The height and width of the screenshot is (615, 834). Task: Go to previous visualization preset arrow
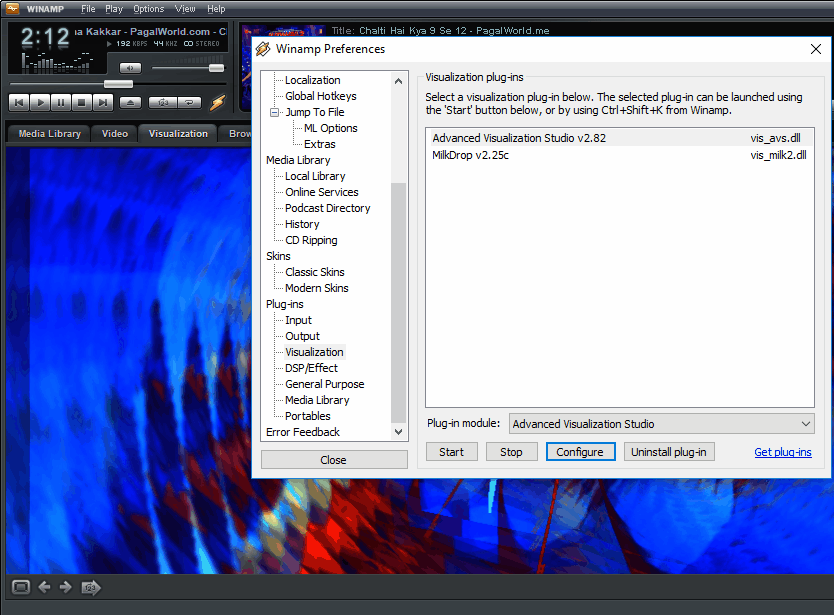pos(44,587)
